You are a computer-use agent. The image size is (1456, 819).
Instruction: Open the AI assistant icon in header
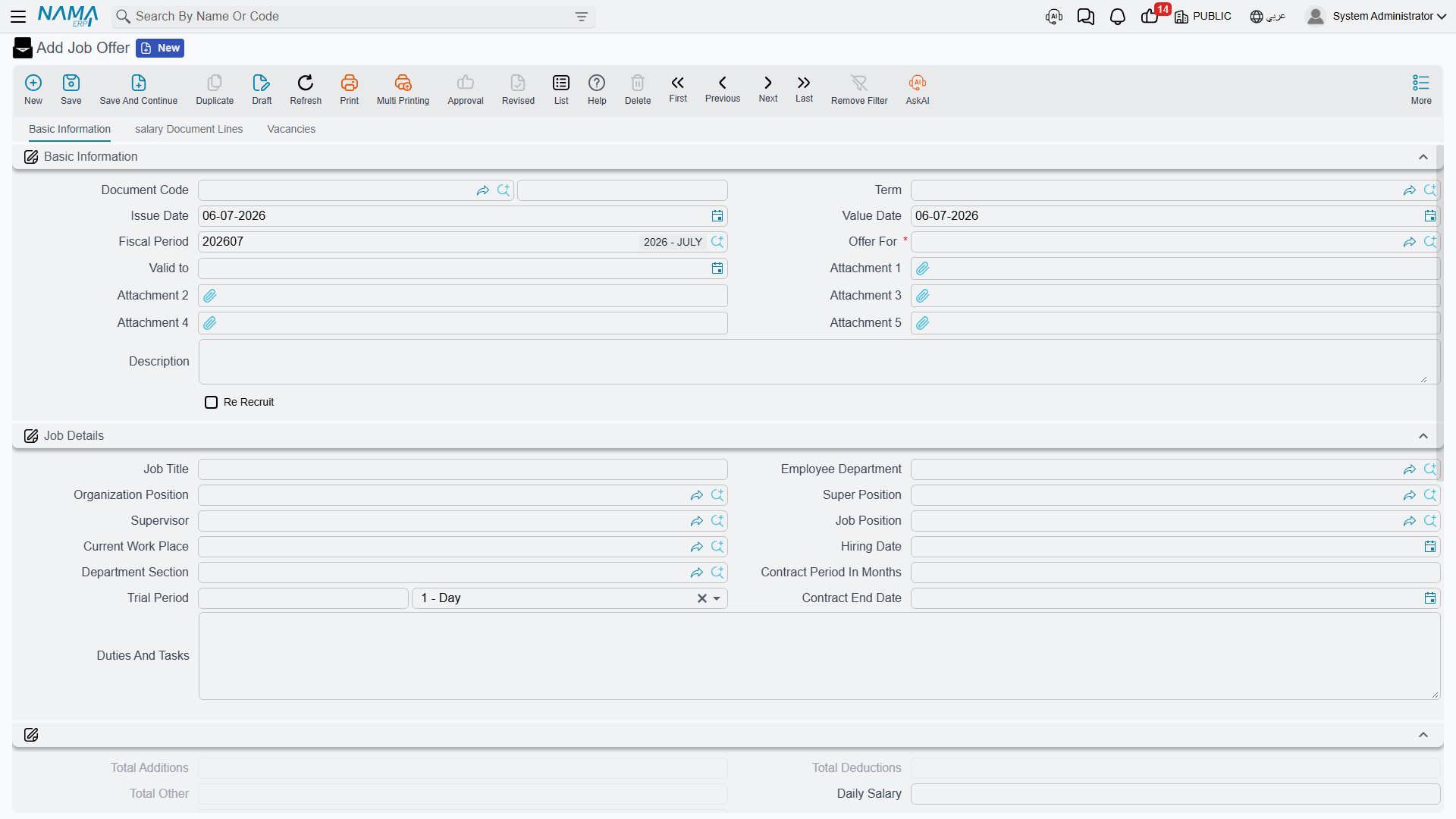(1054, 17)
